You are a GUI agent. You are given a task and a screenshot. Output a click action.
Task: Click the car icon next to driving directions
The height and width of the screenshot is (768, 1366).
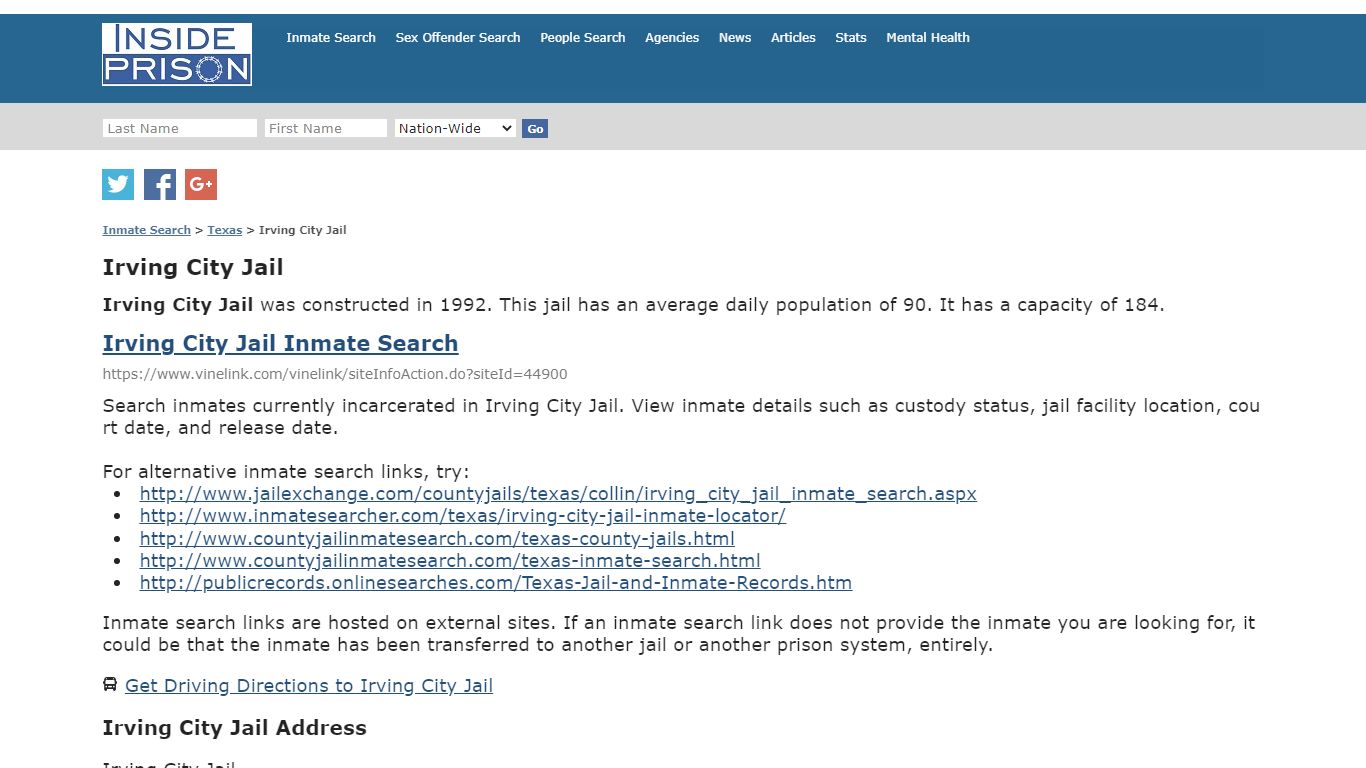(x=109, y=684)
